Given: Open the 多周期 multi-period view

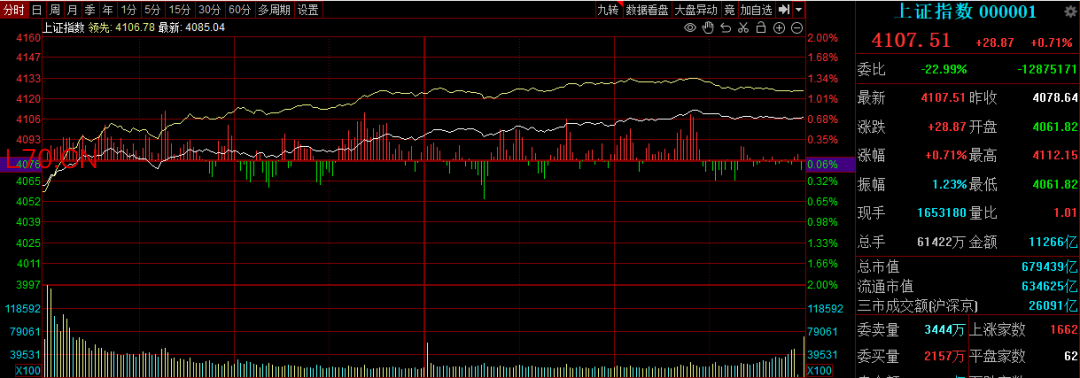Looking at the screenshot, I should [x=275, y=10].
